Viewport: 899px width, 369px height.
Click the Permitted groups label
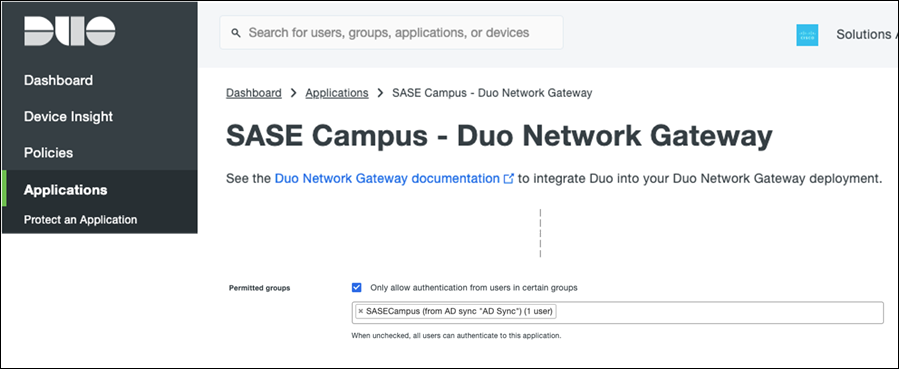(259, 288)
